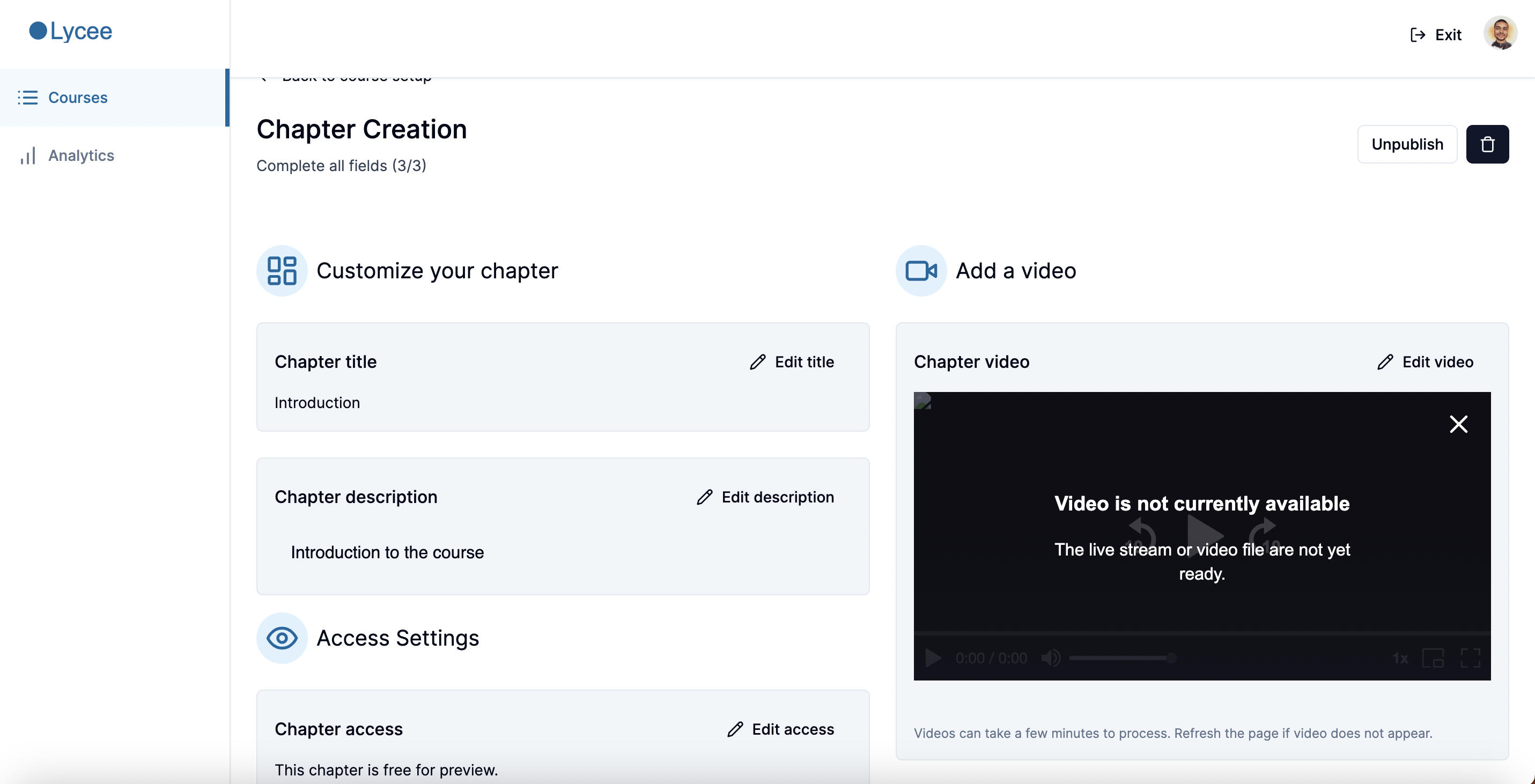
Task: Click Edit access
Action: 780,729
